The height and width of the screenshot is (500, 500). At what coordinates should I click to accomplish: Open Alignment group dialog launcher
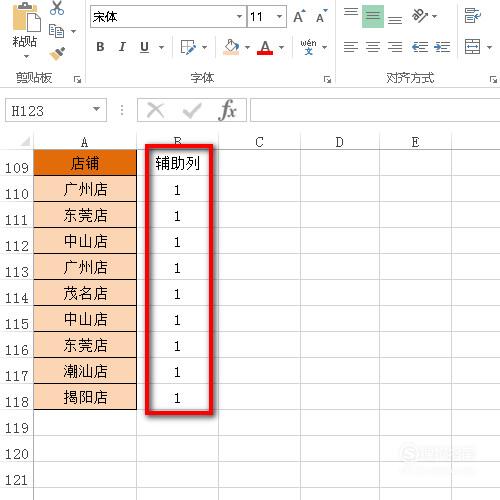pyautogui.click(x=493, y=79)
